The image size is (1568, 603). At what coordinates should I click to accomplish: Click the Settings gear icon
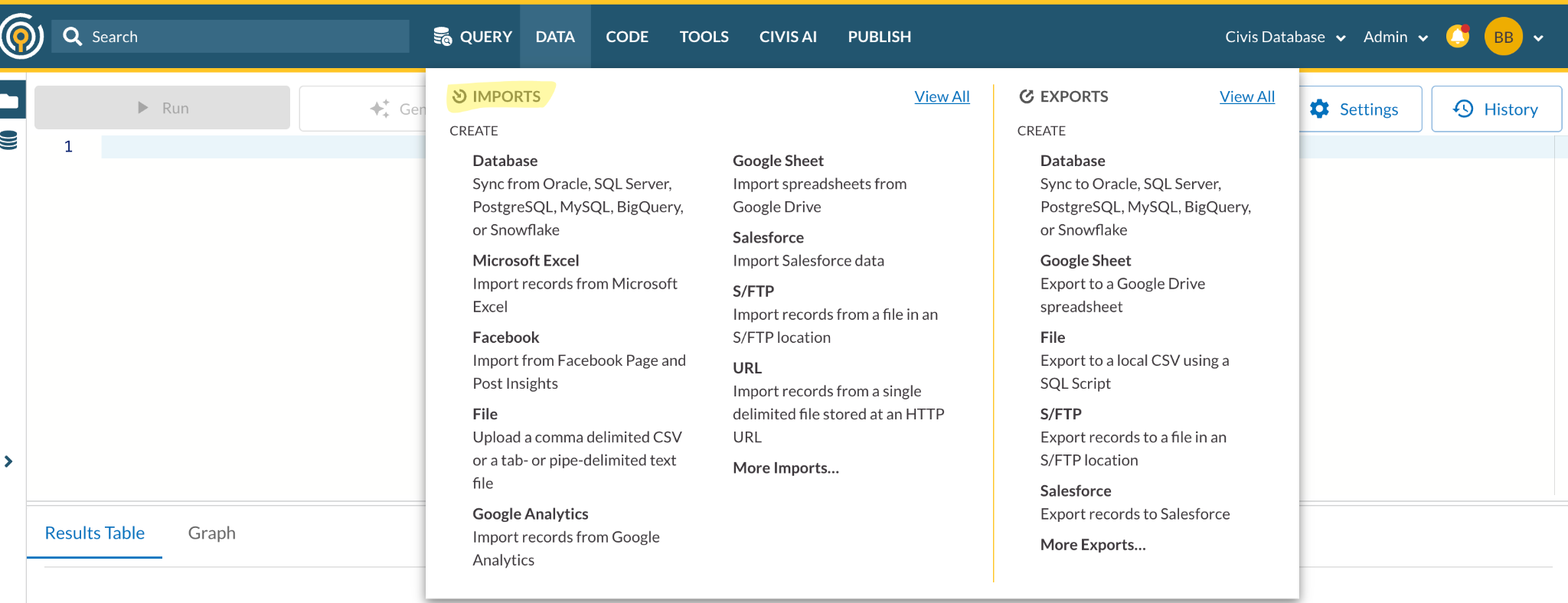click(1319, 109)
